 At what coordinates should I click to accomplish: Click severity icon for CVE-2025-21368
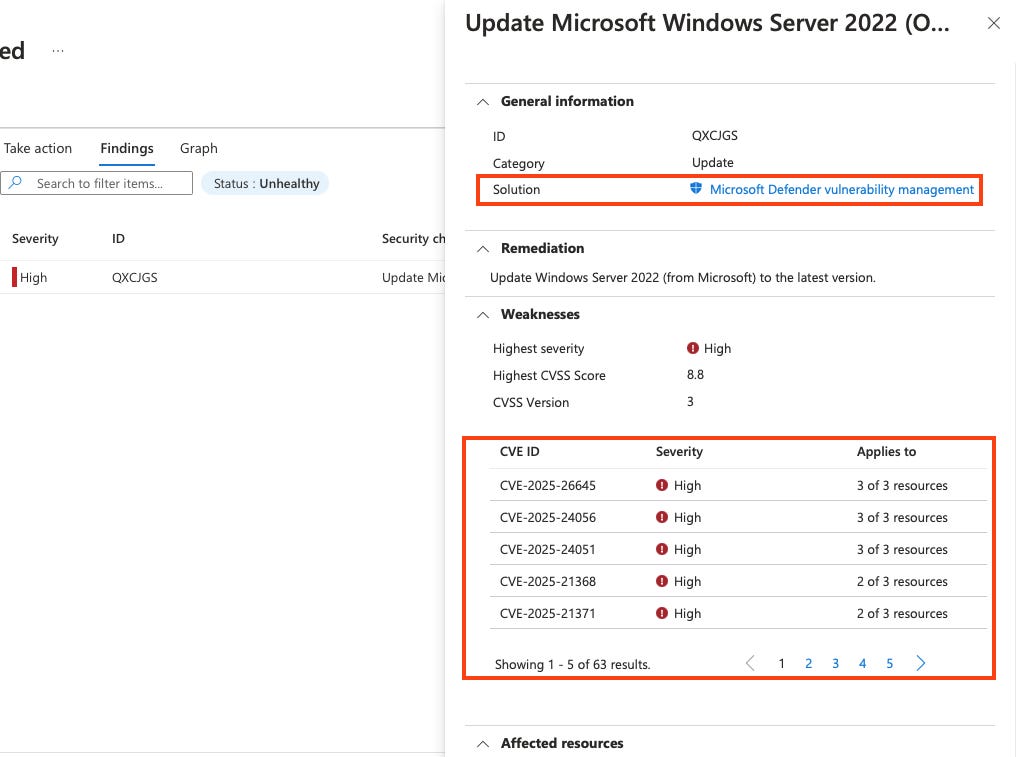(662, 581)
